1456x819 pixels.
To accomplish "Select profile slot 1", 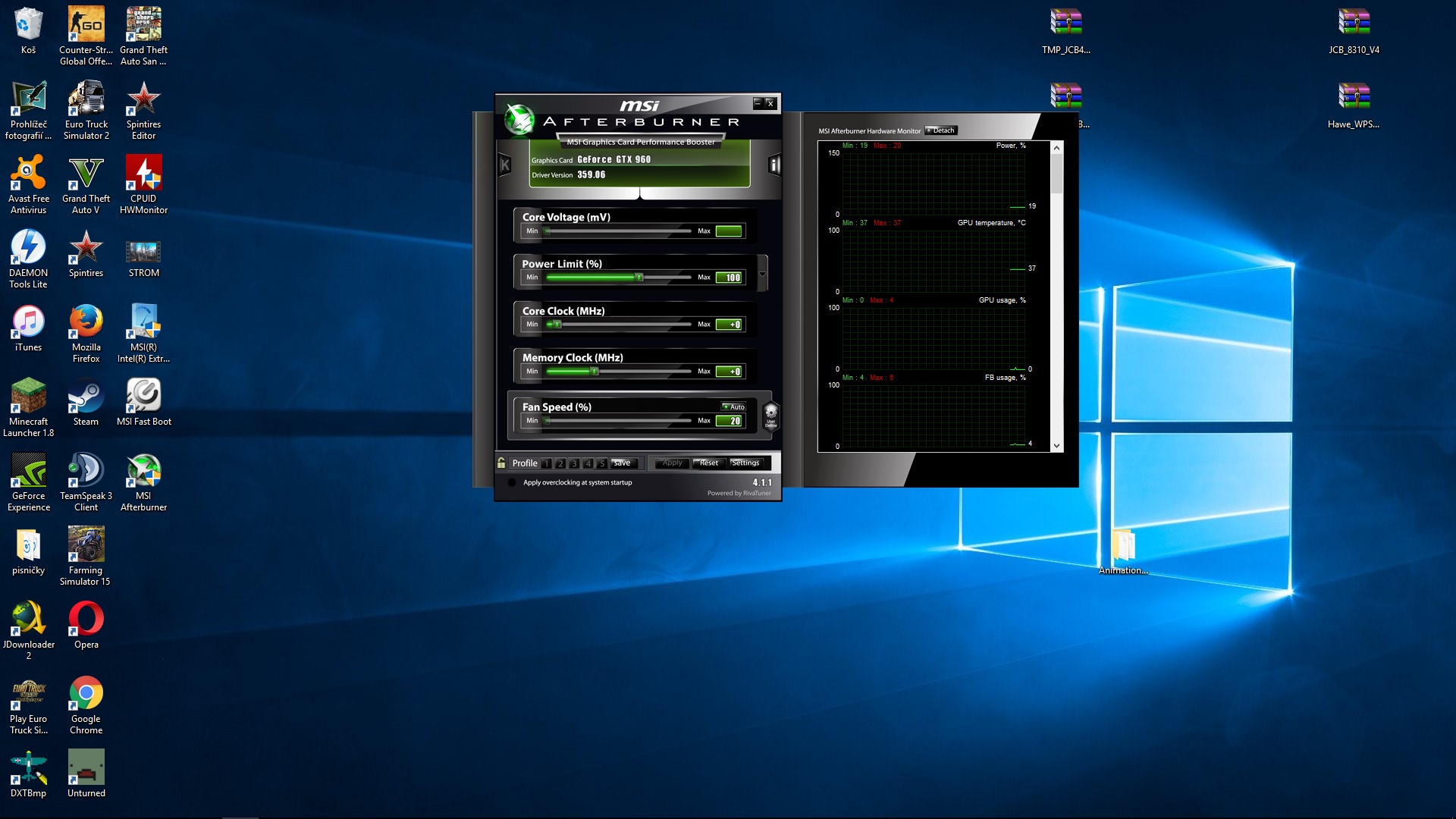I will click(x=546, y=463).
